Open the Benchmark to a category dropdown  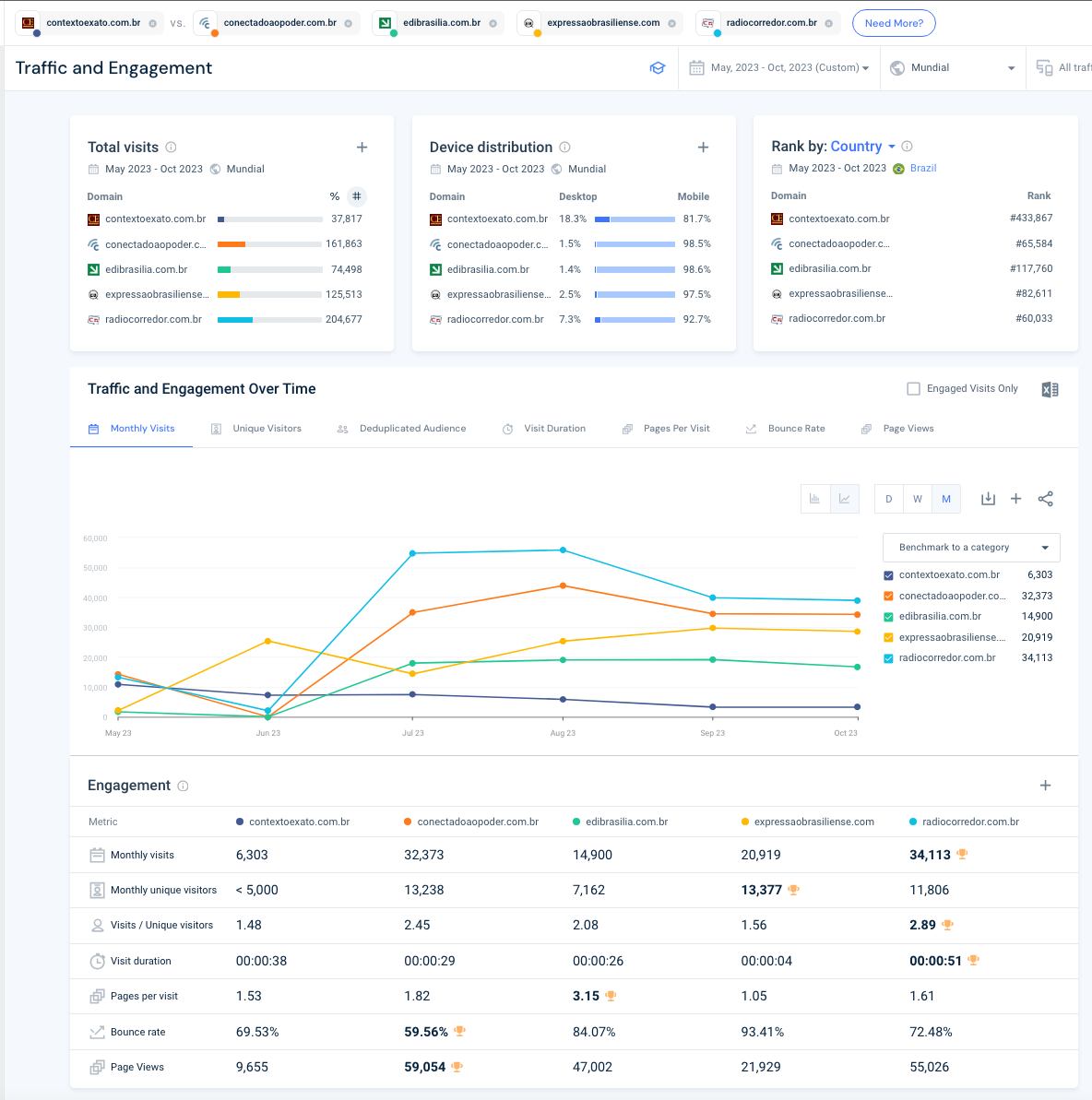click(x=971, y=548)
